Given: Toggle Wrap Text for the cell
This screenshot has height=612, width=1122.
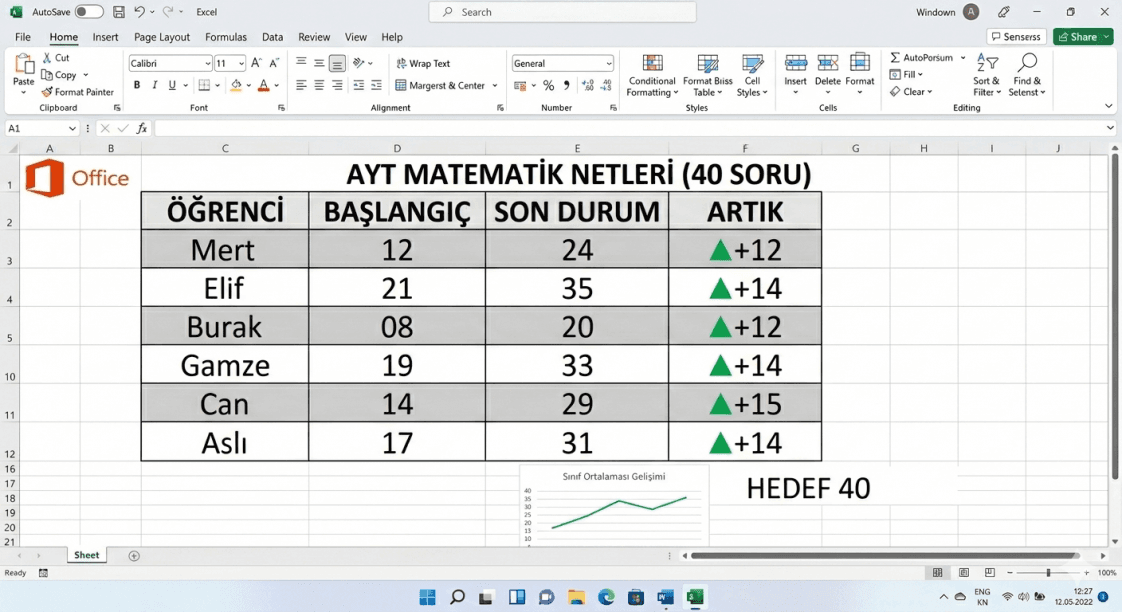Looking at the screenshot, I should point(423,63).
